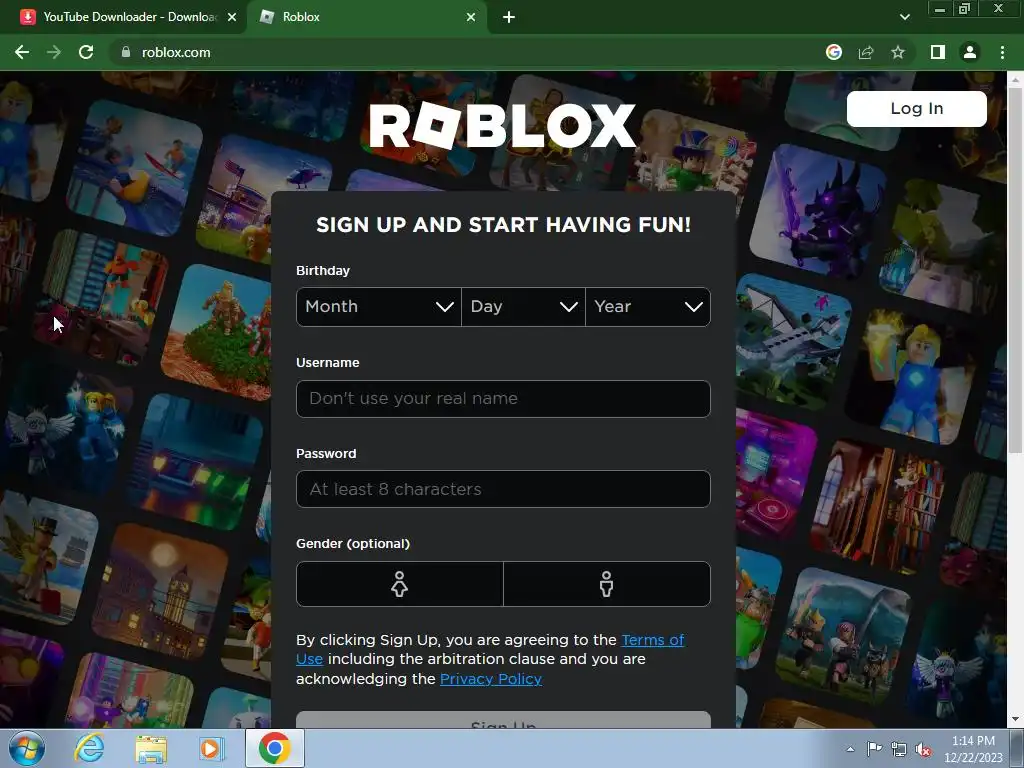This screenshot has width=1024, height=768.
Task: Close the Roblox tab
Action: (x=471, y=17)
